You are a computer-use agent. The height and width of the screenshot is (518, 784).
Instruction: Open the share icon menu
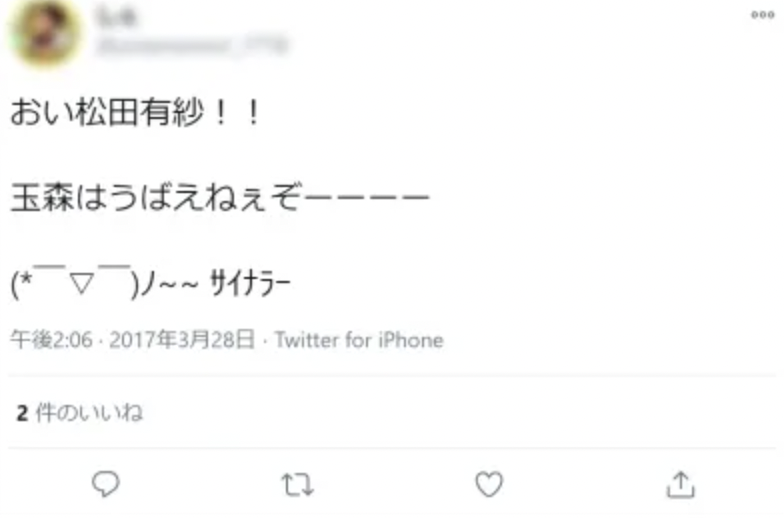pyautogui.click(x=680, y=484)
